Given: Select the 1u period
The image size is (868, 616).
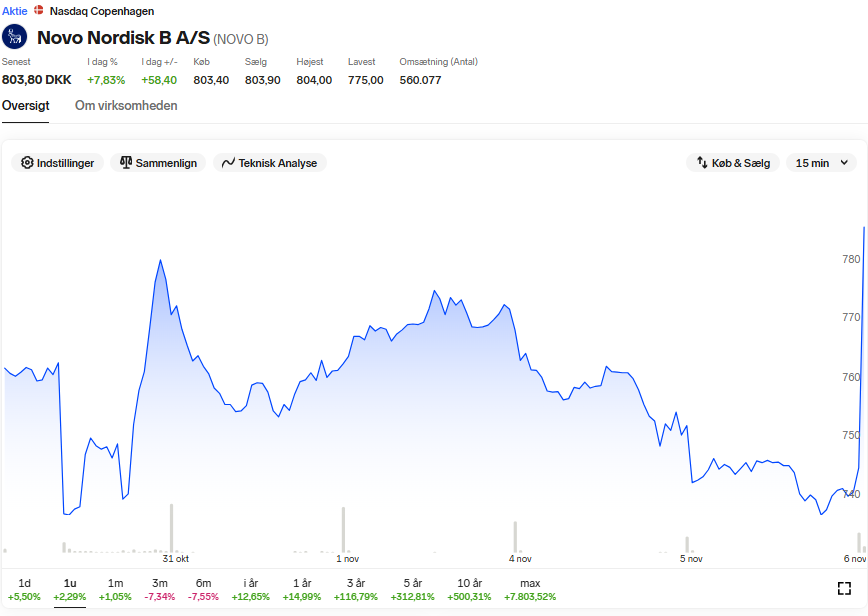Looking at the screenshot, I should click(70, 589).
